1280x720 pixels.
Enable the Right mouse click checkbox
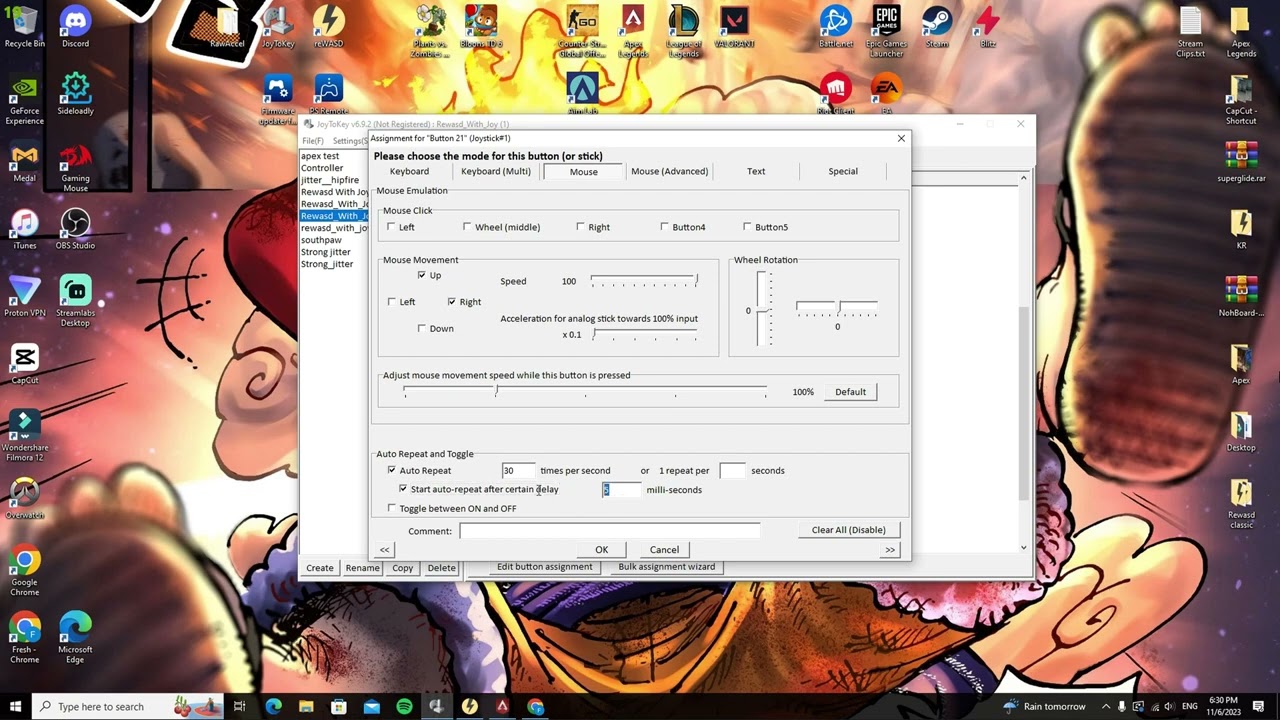[x=580, y=227]
